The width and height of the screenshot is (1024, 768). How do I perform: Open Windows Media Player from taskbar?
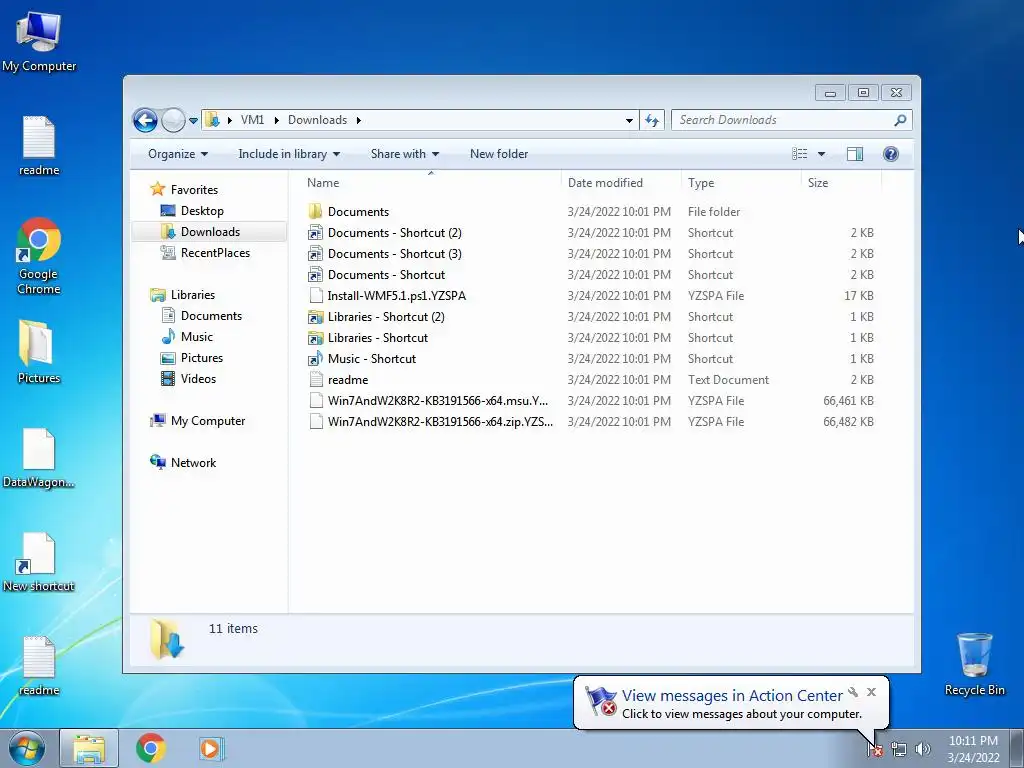211,748
